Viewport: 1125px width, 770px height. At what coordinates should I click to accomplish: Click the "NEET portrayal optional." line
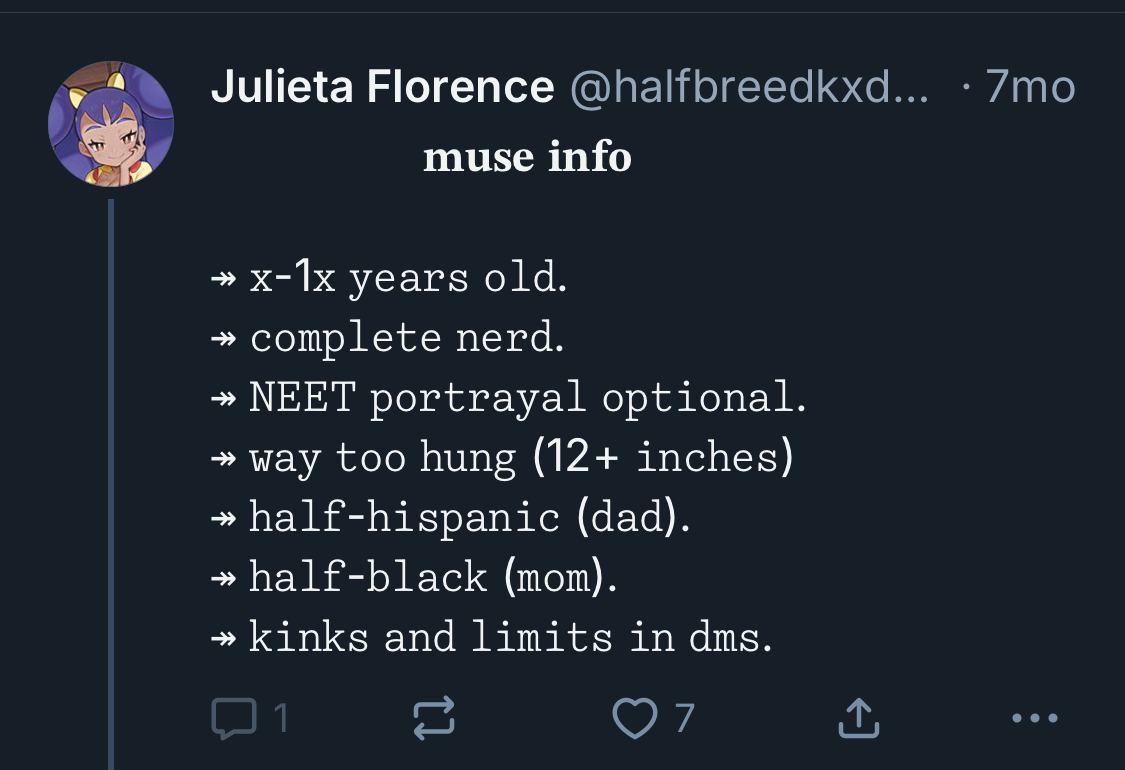pyautogui.click(x=526, y=398)
